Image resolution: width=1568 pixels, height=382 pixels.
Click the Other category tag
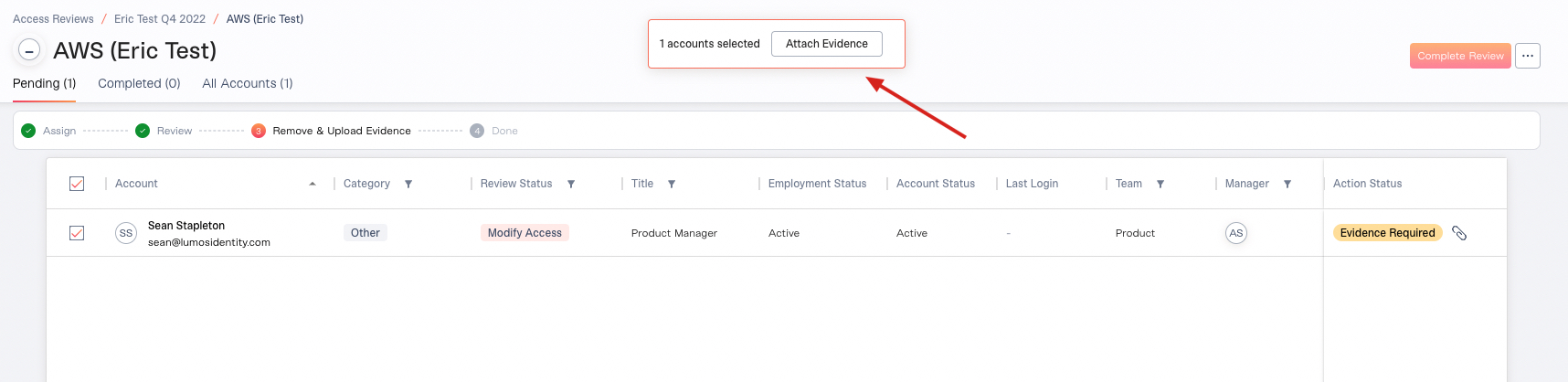[x=366, y=233]
